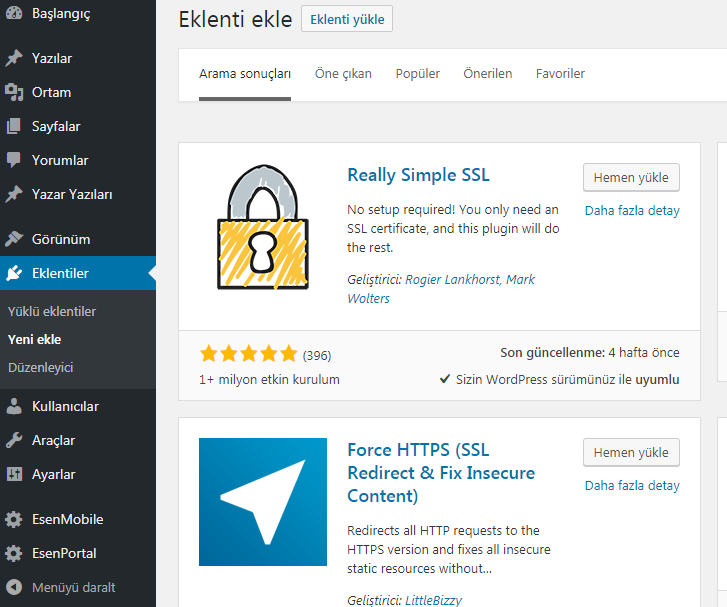Switch to the Popüler tab
This screenshot has width=727, height=607.
pyautogui.click(x=418, y=74)
